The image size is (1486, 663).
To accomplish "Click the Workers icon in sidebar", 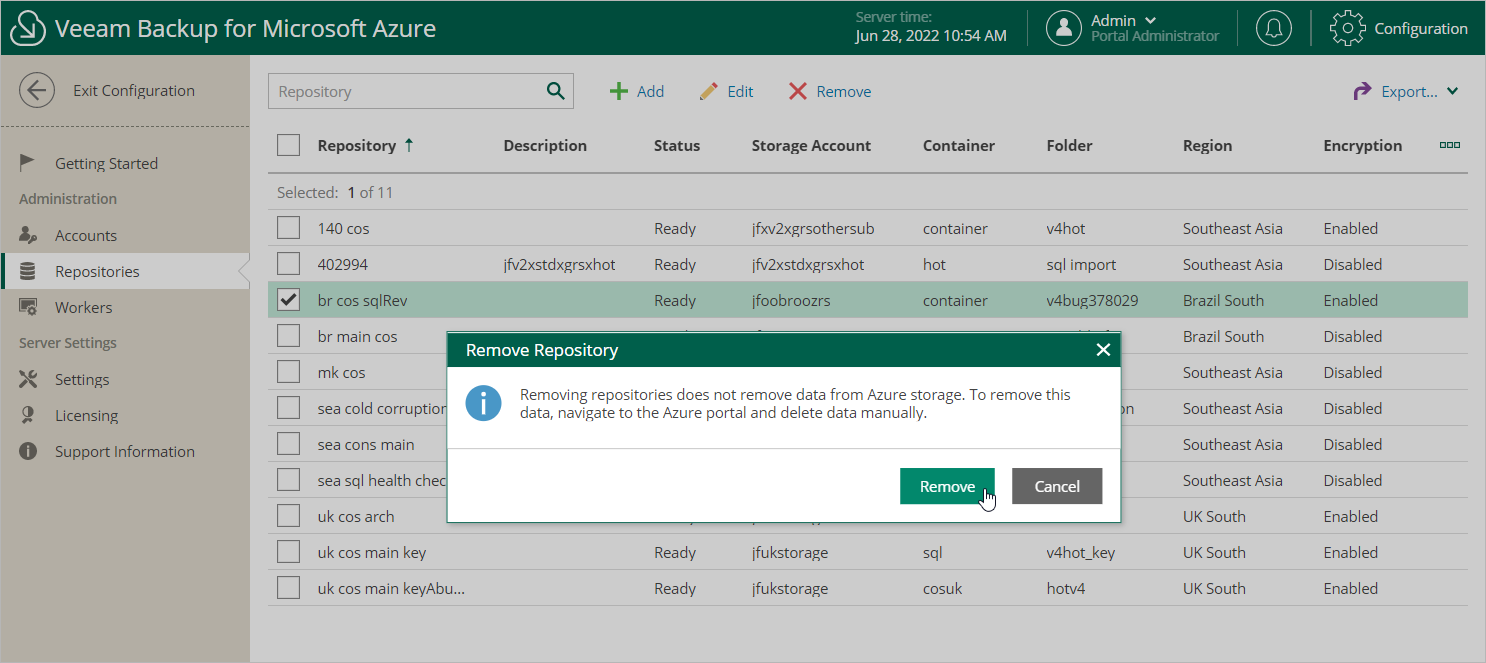I will tap(28, 307).
